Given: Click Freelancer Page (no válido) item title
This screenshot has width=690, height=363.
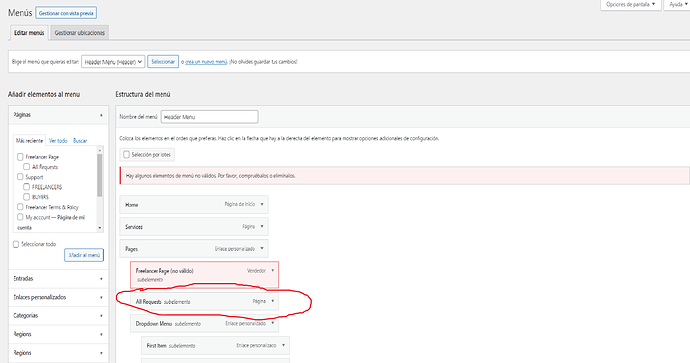Looking at the screenshot, I should [165, 271].
